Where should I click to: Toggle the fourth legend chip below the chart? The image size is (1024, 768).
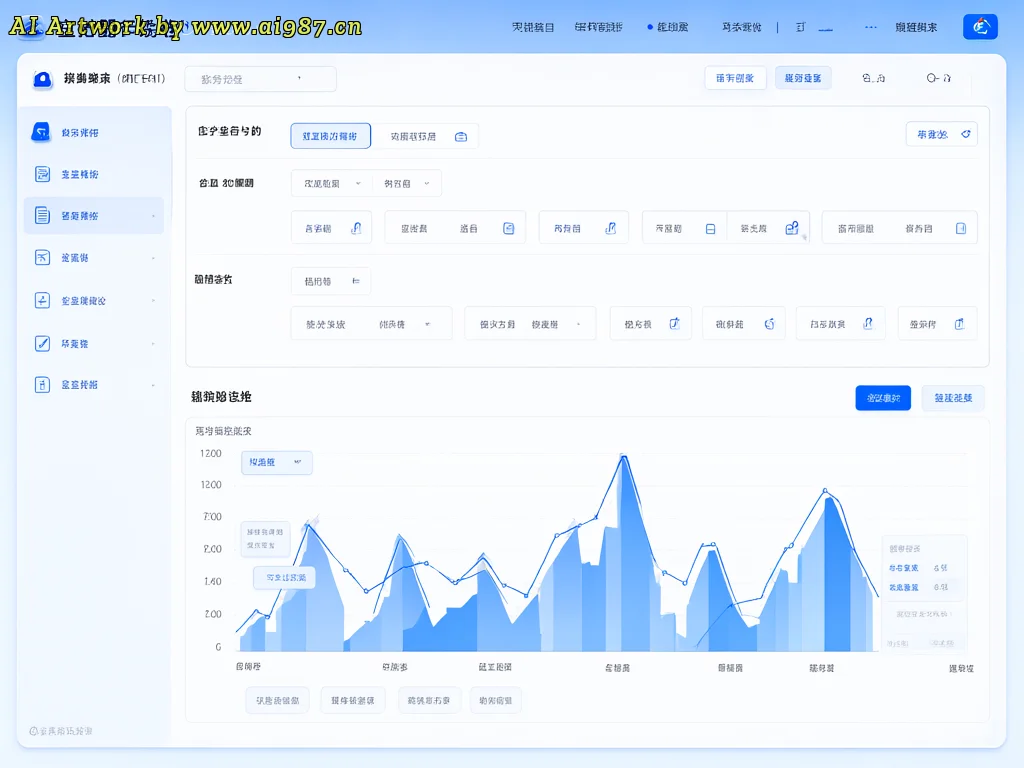pyautogui.click(x=496, y=700)
